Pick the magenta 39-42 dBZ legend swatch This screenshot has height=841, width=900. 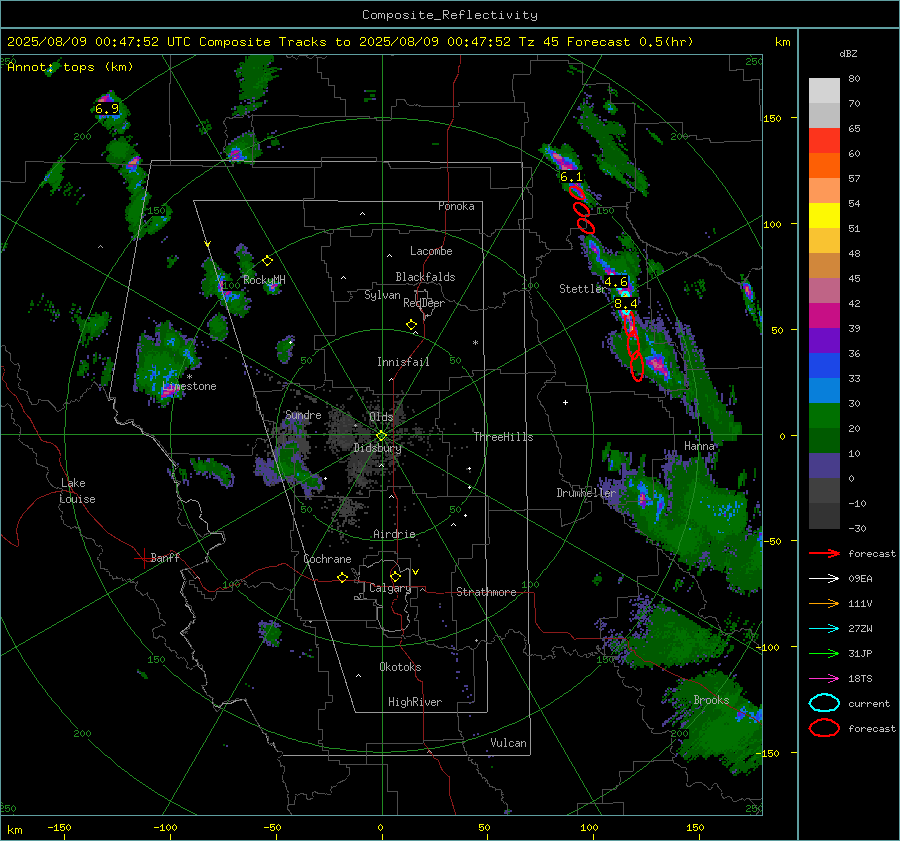pos(824,316)
